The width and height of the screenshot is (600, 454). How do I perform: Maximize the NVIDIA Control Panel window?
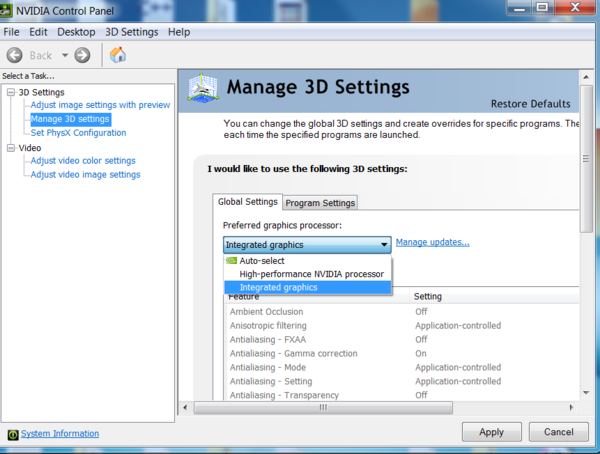tap(542, 8)
